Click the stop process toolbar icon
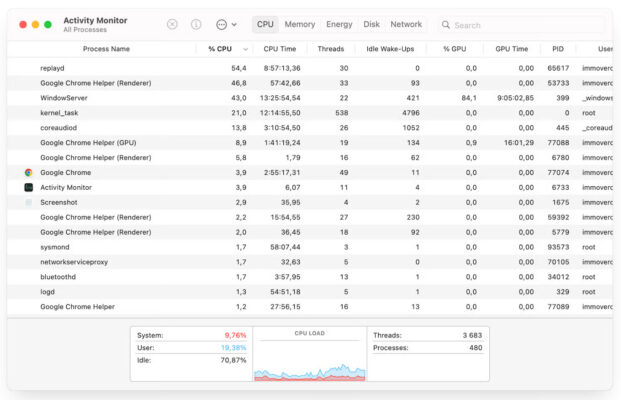This screenshot has height=400, width=621. point(172,24)
